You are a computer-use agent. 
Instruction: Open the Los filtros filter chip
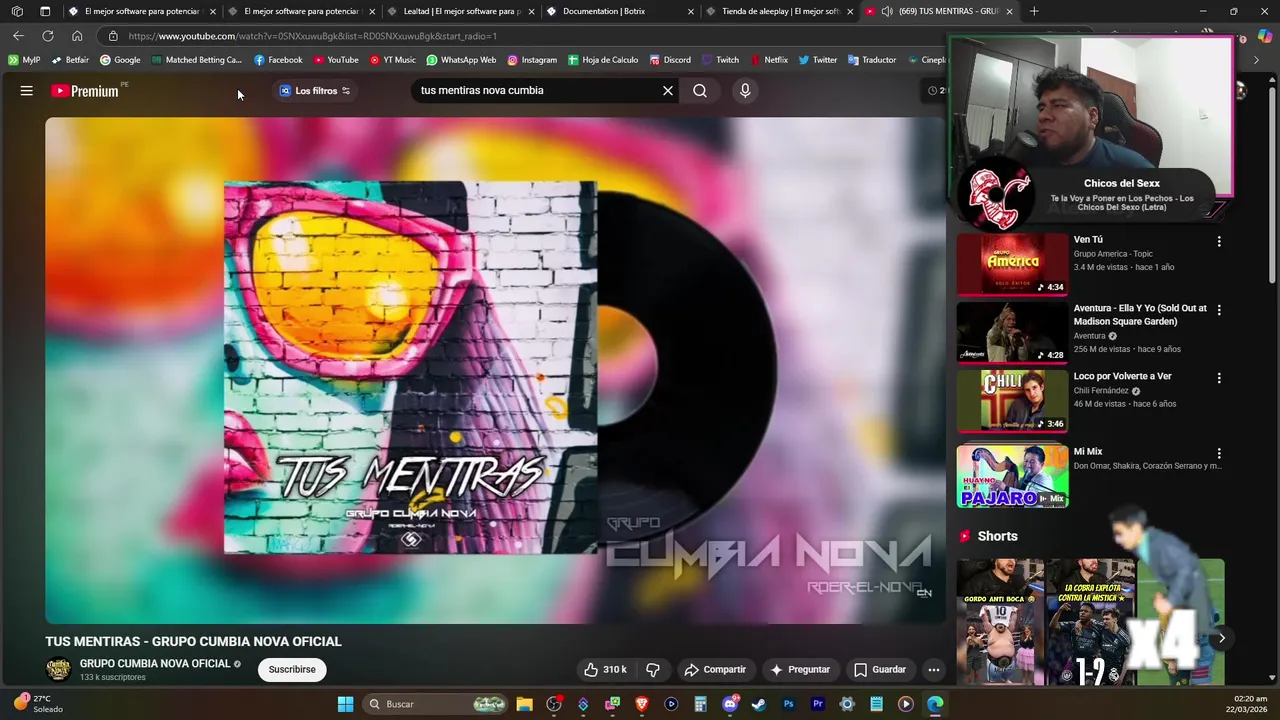pos(315,91)
